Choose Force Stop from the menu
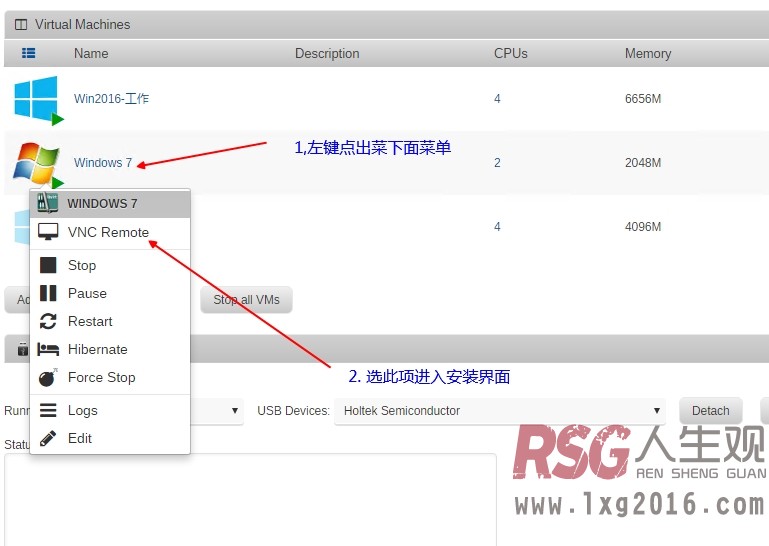Viewport: 769px width, 546px height. coord(110,377)
